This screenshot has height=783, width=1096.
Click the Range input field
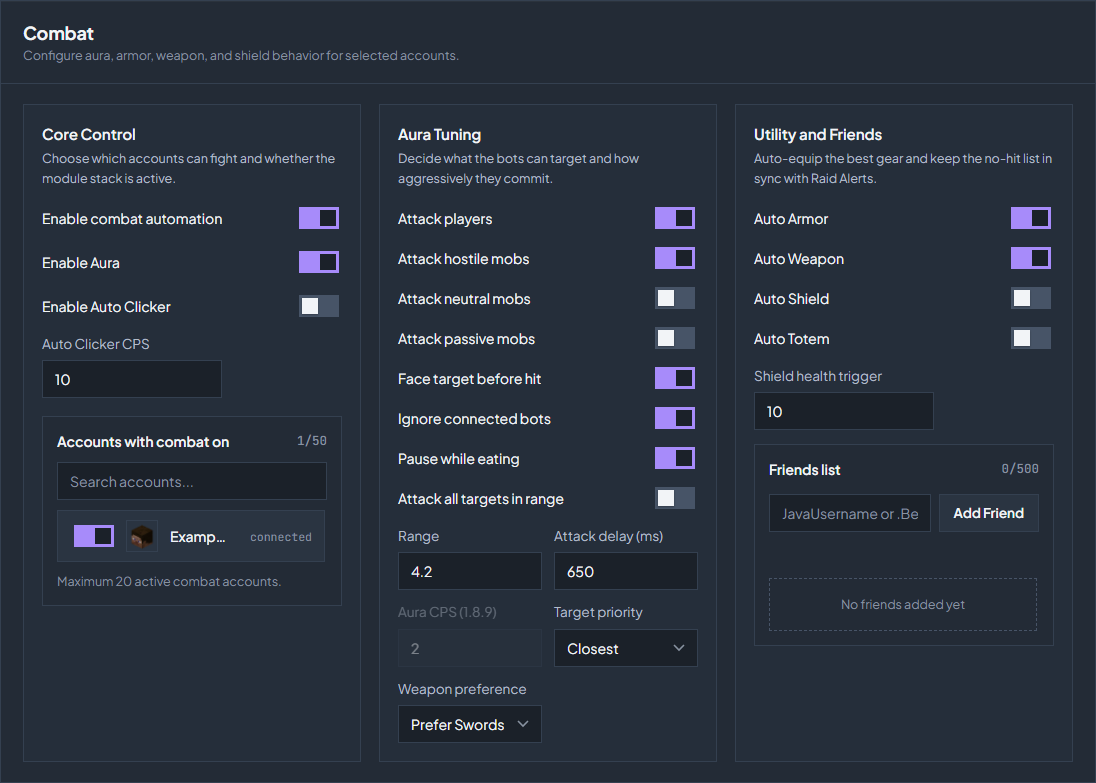470,571
